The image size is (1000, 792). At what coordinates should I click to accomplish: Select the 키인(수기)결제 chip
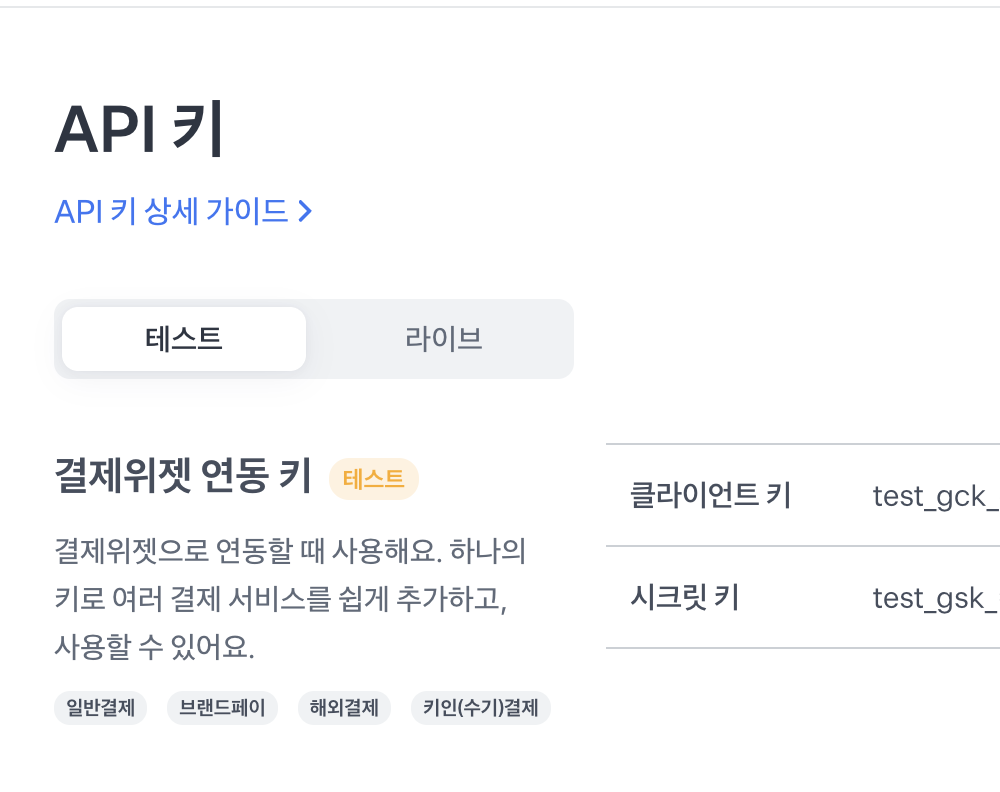point(480,708)
